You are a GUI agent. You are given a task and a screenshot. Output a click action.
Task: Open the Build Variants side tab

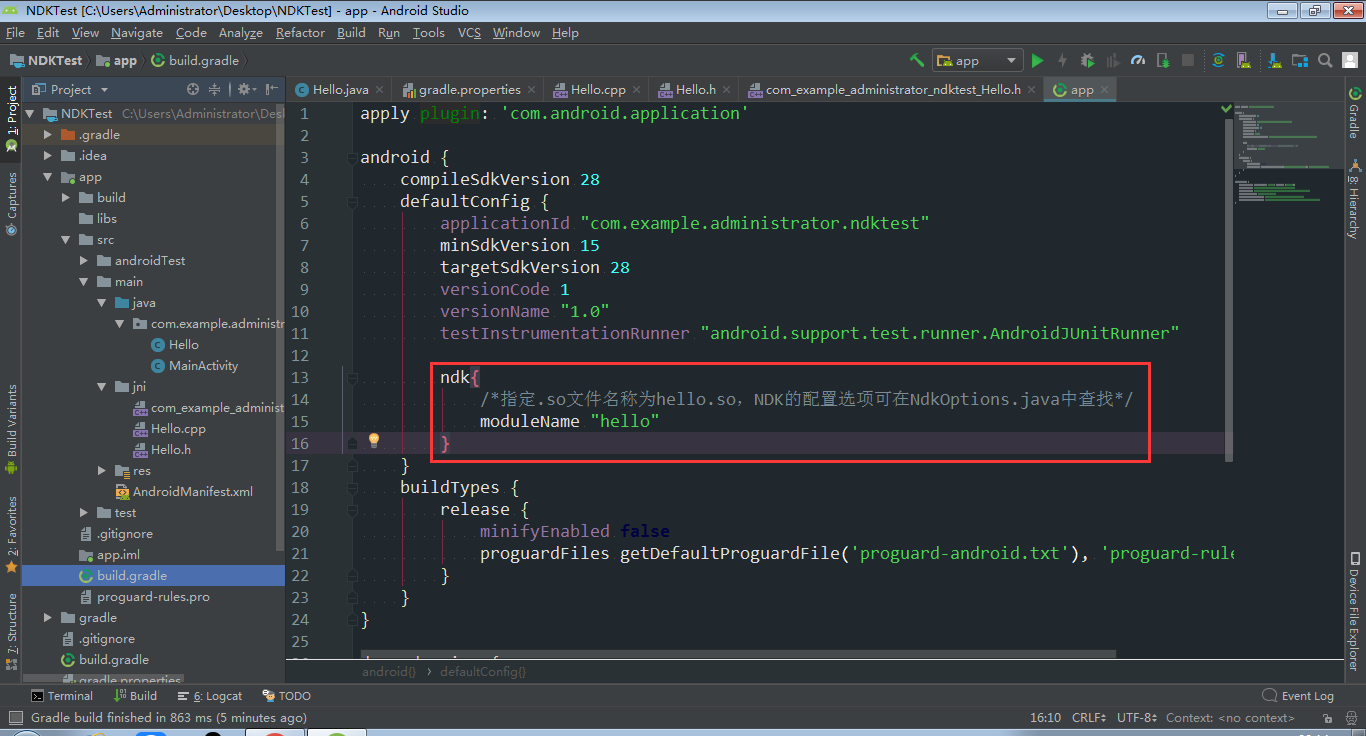click(12, 428)
